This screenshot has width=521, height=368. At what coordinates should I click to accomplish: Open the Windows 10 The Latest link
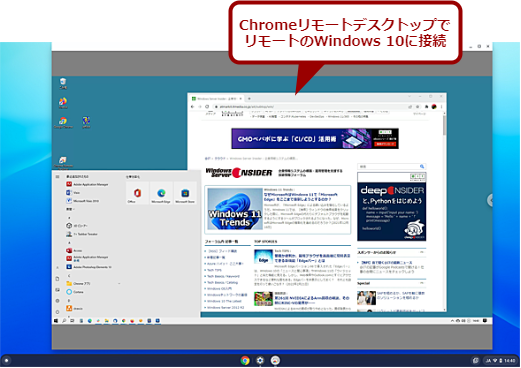click(x=224, y=301)
